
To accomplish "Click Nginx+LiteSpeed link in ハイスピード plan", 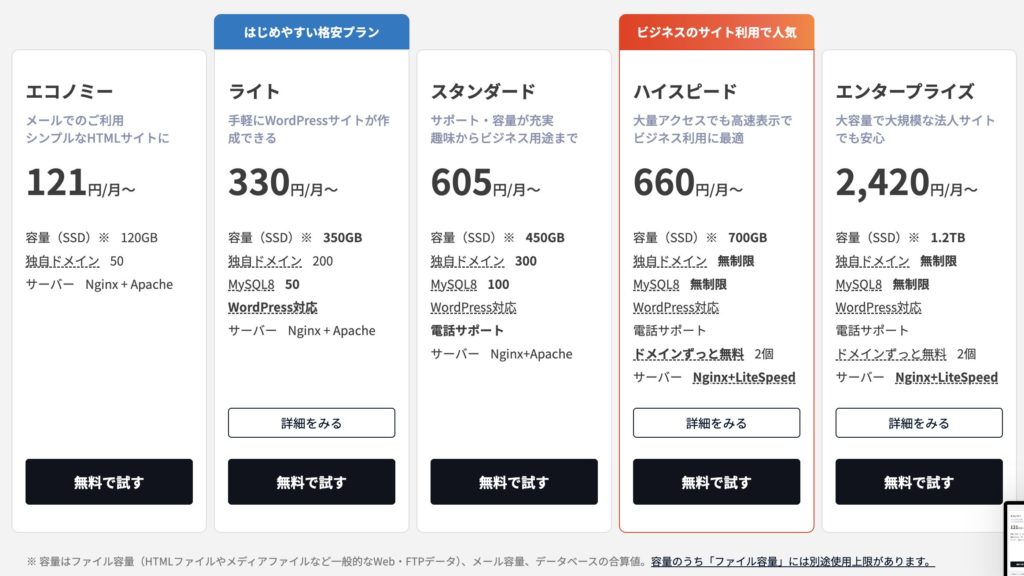I will point(744,377).
